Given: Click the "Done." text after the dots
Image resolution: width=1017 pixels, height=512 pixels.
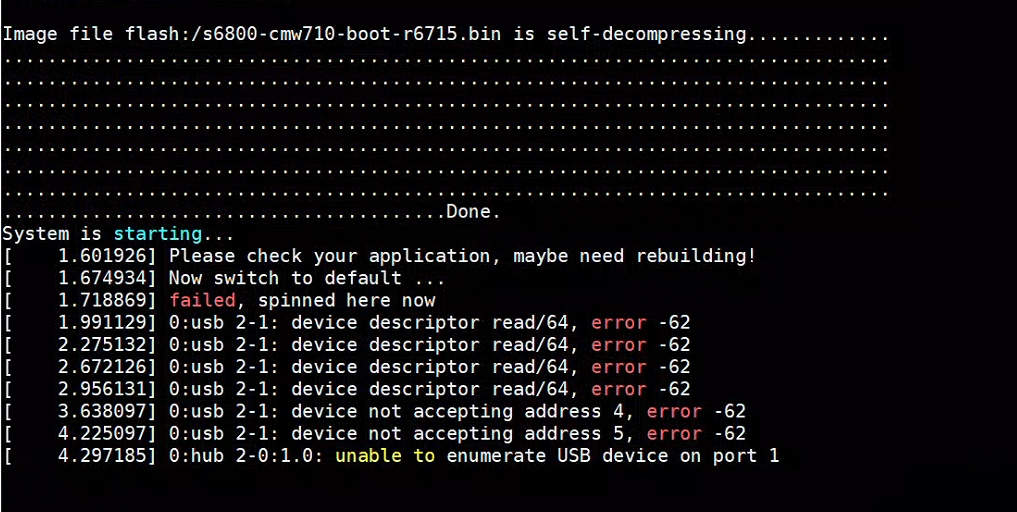Looking at the screenshot, I should tap(473, 212).
